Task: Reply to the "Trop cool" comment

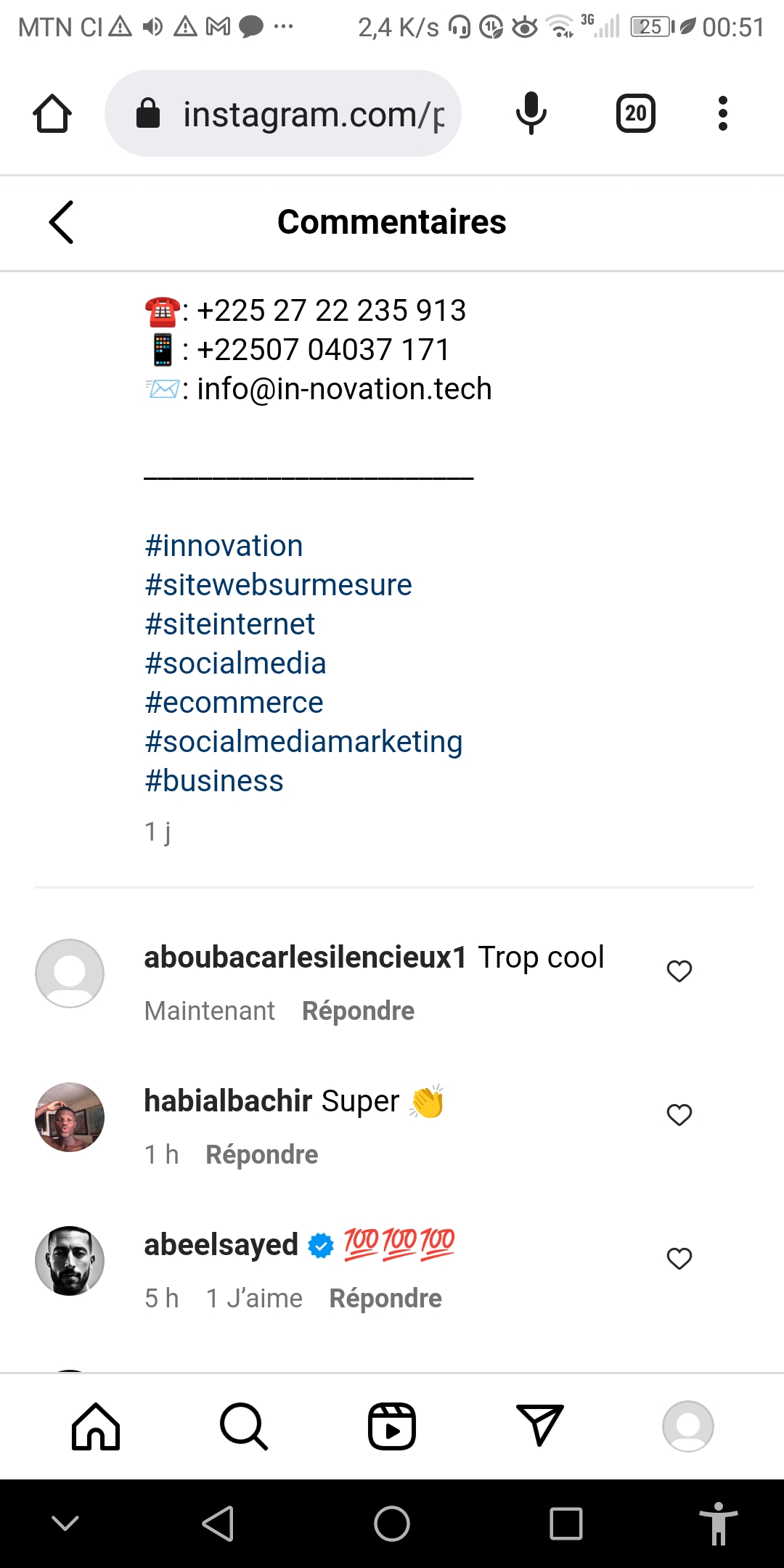Action: [358, 1011]
